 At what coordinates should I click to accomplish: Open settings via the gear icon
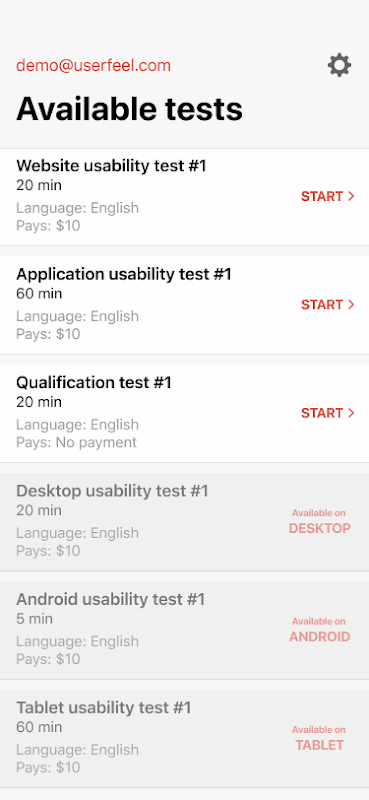339,66
